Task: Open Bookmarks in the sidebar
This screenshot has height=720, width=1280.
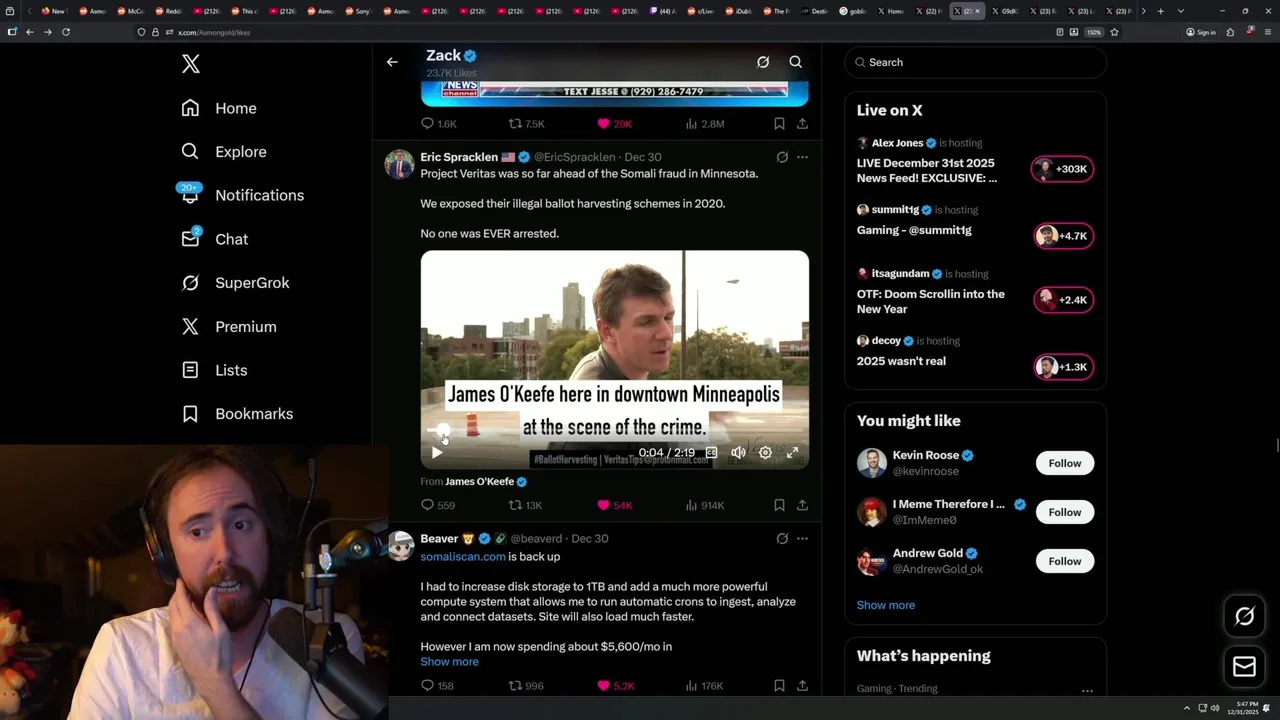Action: point(237,414)
